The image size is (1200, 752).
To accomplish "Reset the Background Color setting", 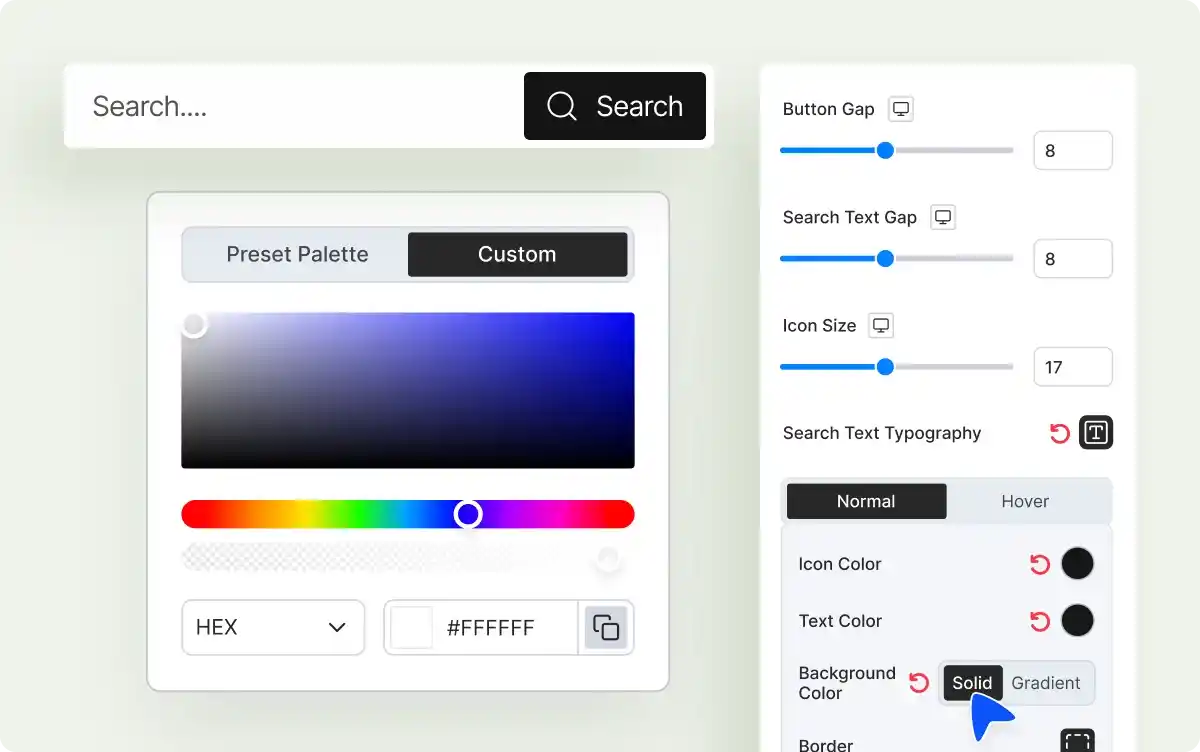I will pyautogui.click(x=918, y=683).
